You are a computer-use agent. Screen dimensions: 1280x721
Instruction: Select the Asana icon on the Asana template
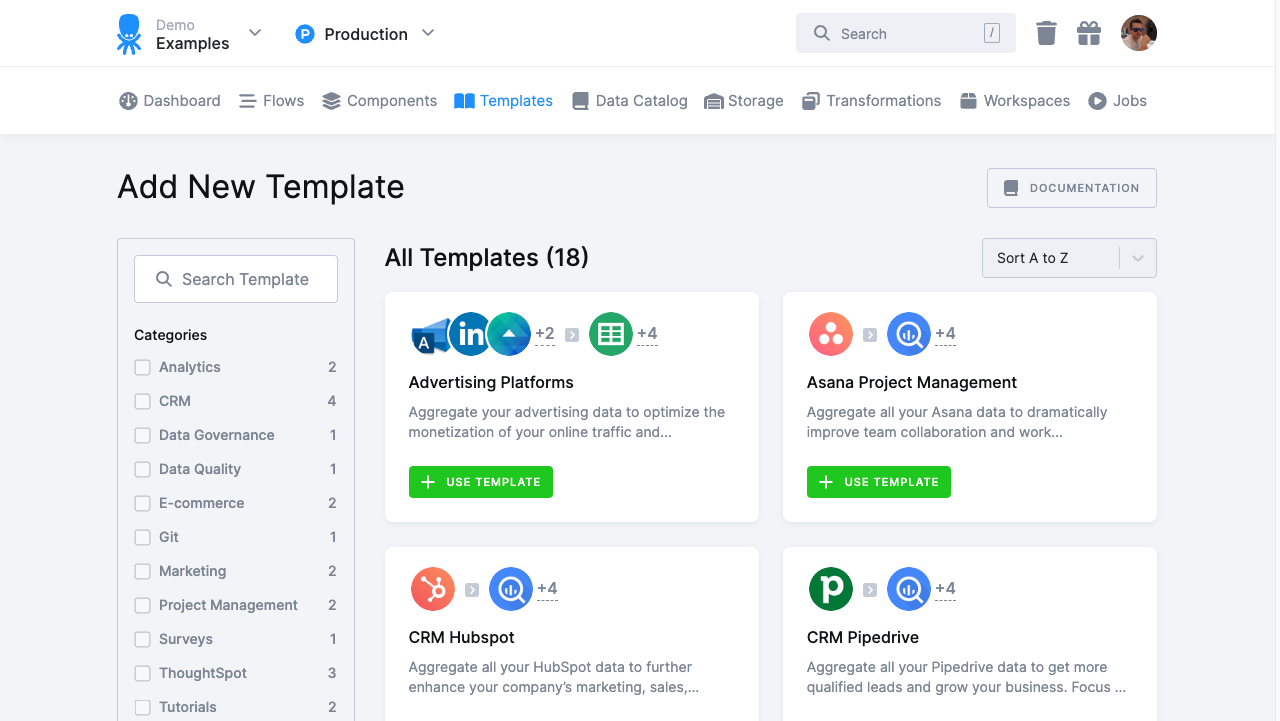(830, 334)
